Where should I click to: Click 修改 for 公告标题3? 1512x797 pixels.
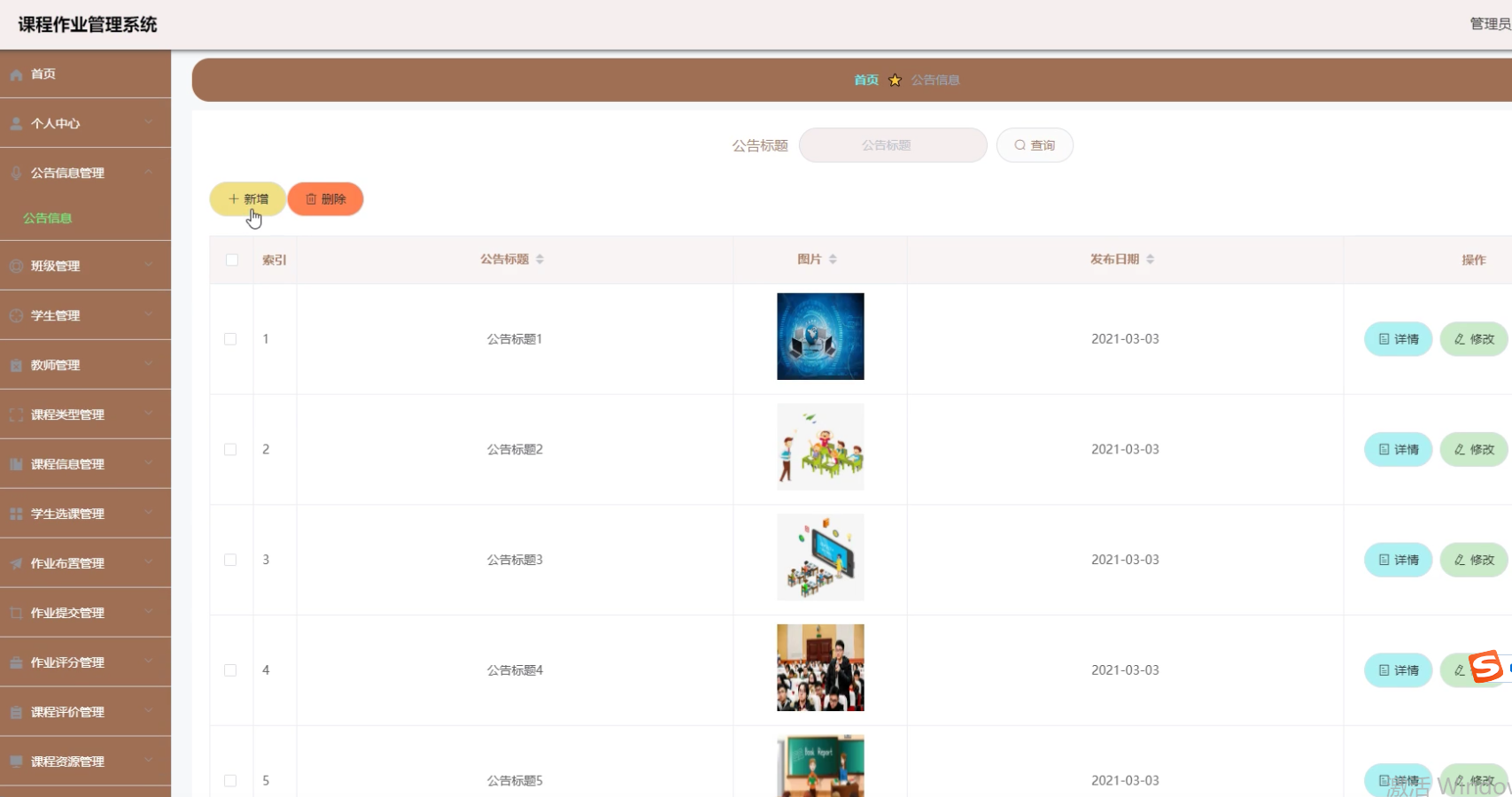[x=1474, y=560]
